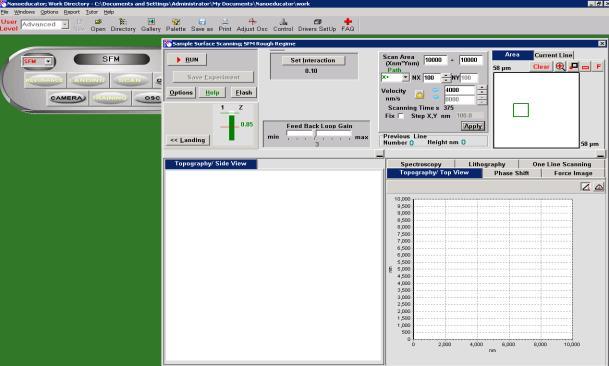Click the SCAN button in the SFM panel

tap(130, 81)
